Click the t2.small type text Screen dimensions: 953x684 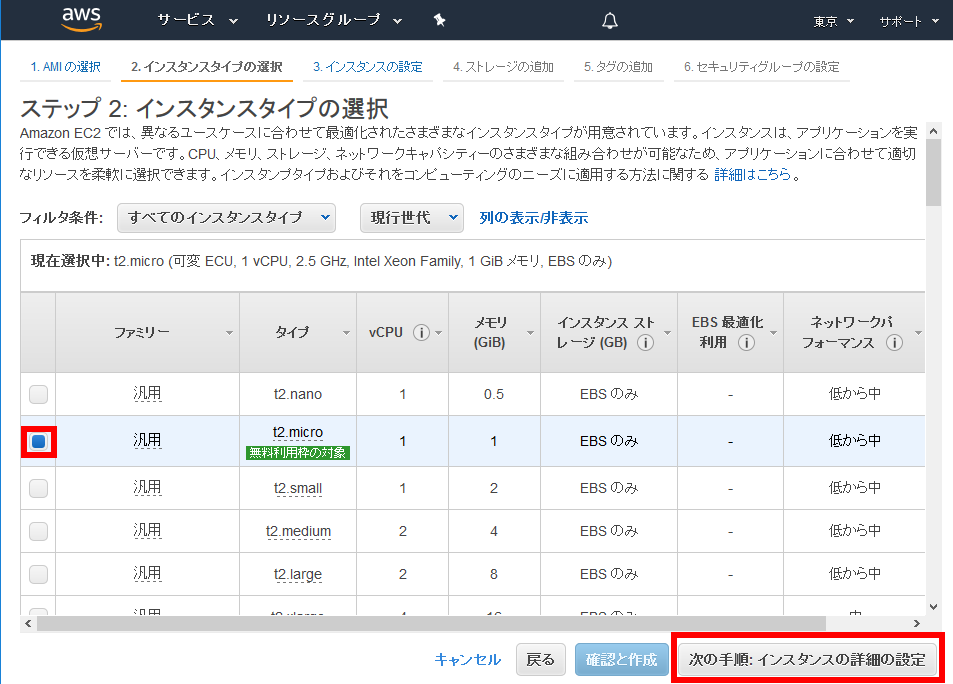(298, 488)
